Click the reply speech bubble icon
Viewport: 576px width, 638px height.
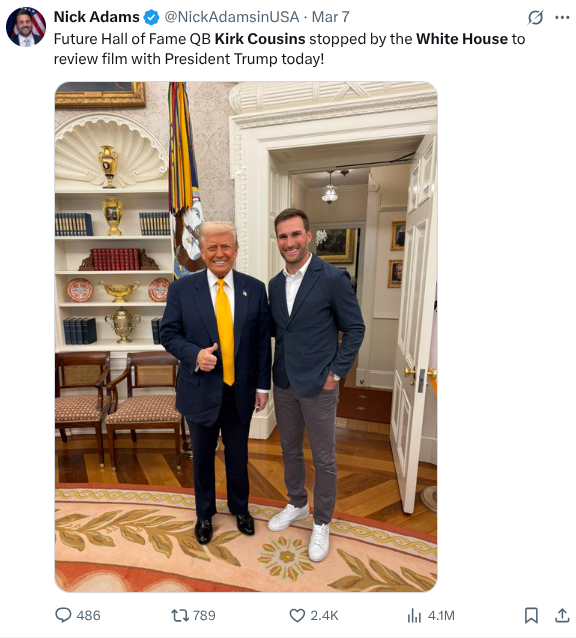coord(63,615)
